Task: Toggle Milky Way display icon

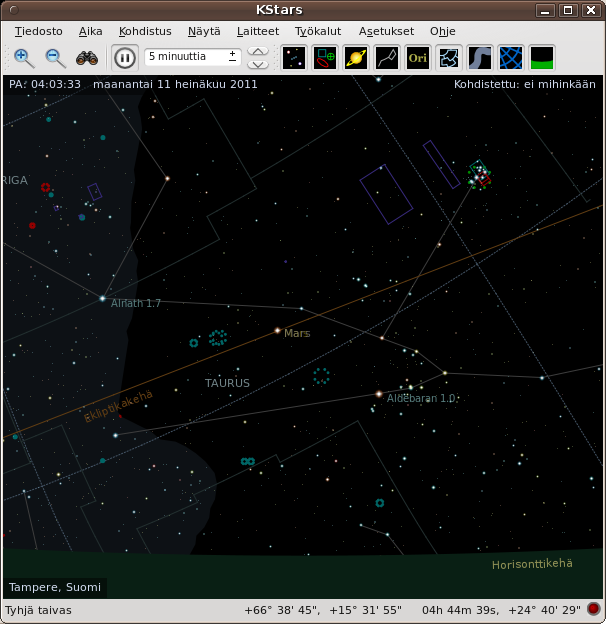Action: pos(480,58)
